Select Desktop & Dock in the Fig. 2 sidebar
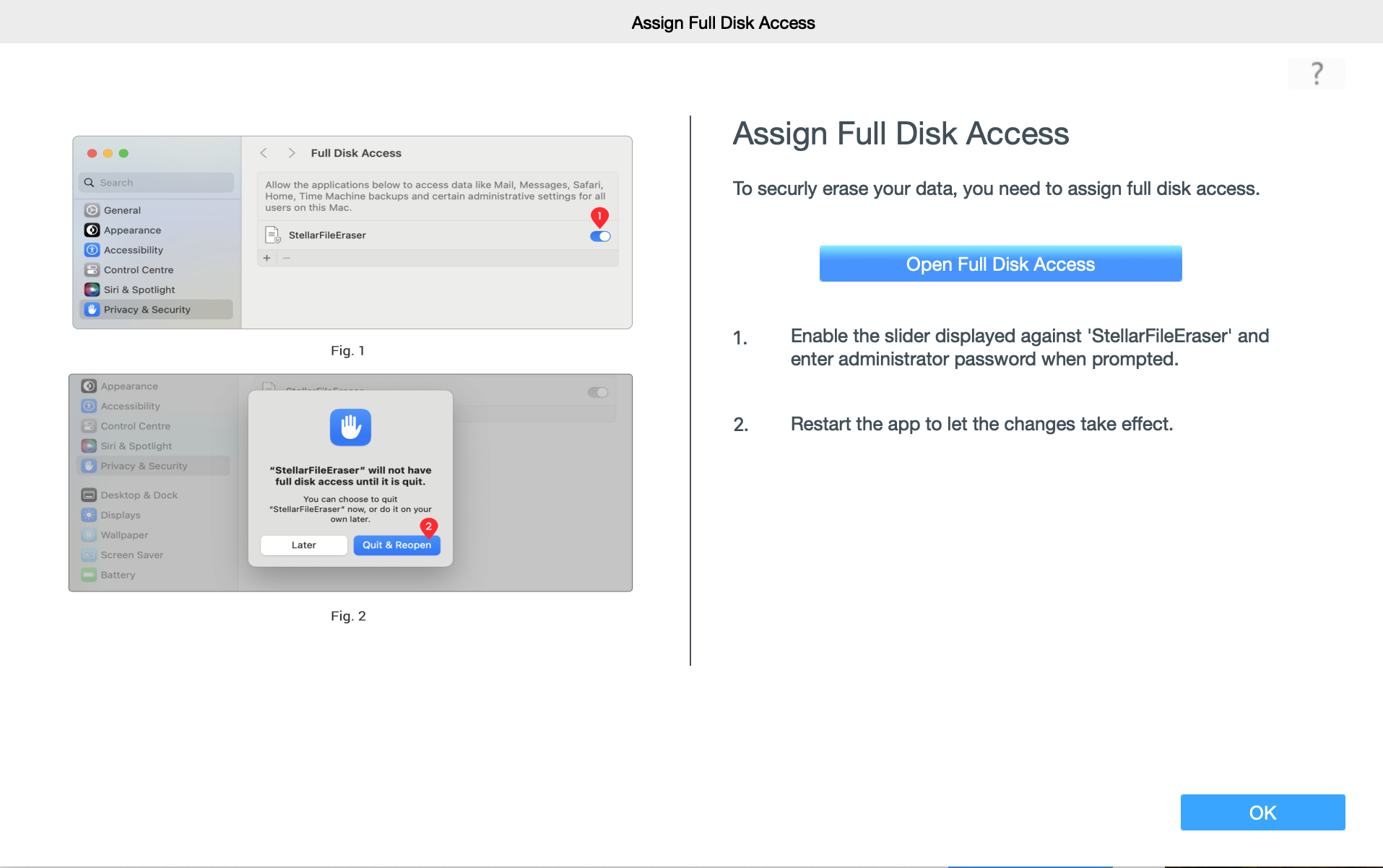Image resolution: width=1383 pixels, height=868 pixels. (153, 495)
